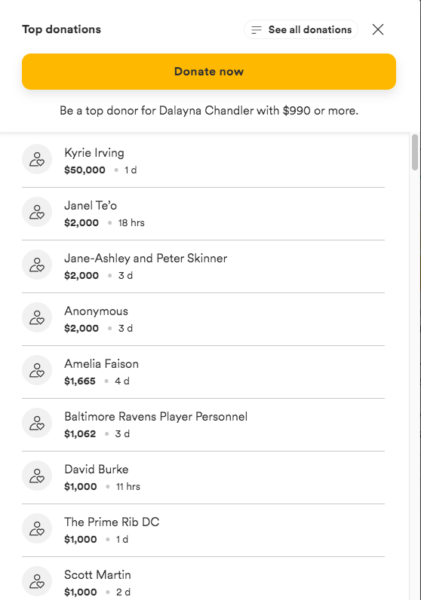Click the Anonymous donor avatar icon
The width and height of the screenshot is (421, 600).
(x=37, y=318)
